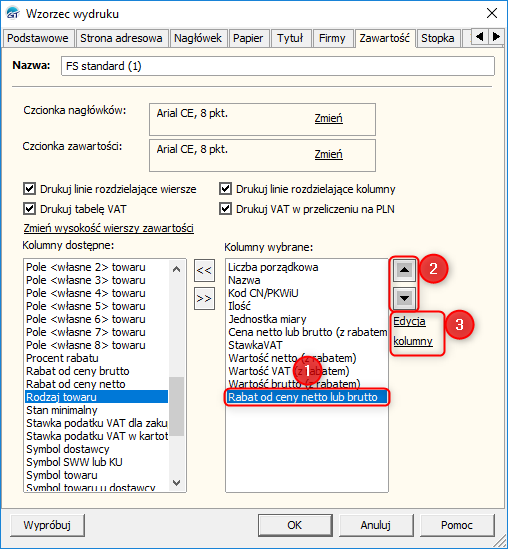This screenshot has height=549, width=508.
Task: Click the >> remove column button
Action: 204,299
